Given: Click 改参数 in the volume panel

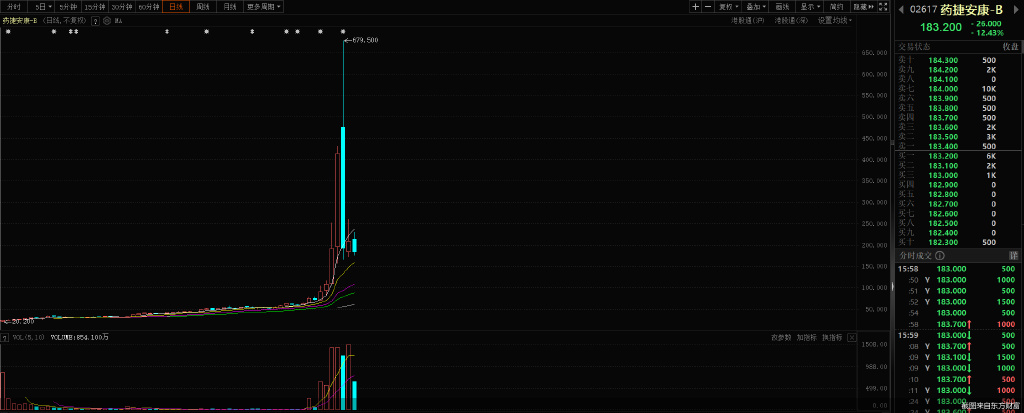Looking at the screenshot, I should click(781, 338).
